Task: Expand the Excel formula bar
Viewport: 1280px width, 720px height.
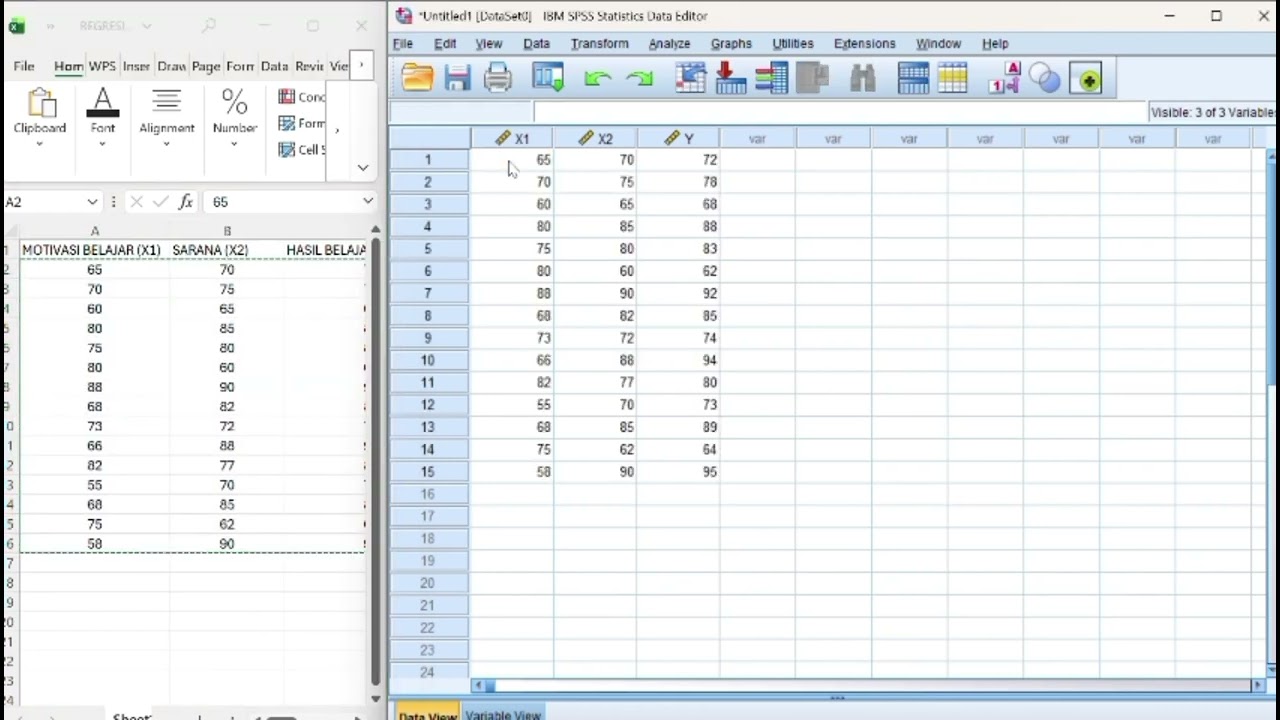Action: [x=368, y=202]
